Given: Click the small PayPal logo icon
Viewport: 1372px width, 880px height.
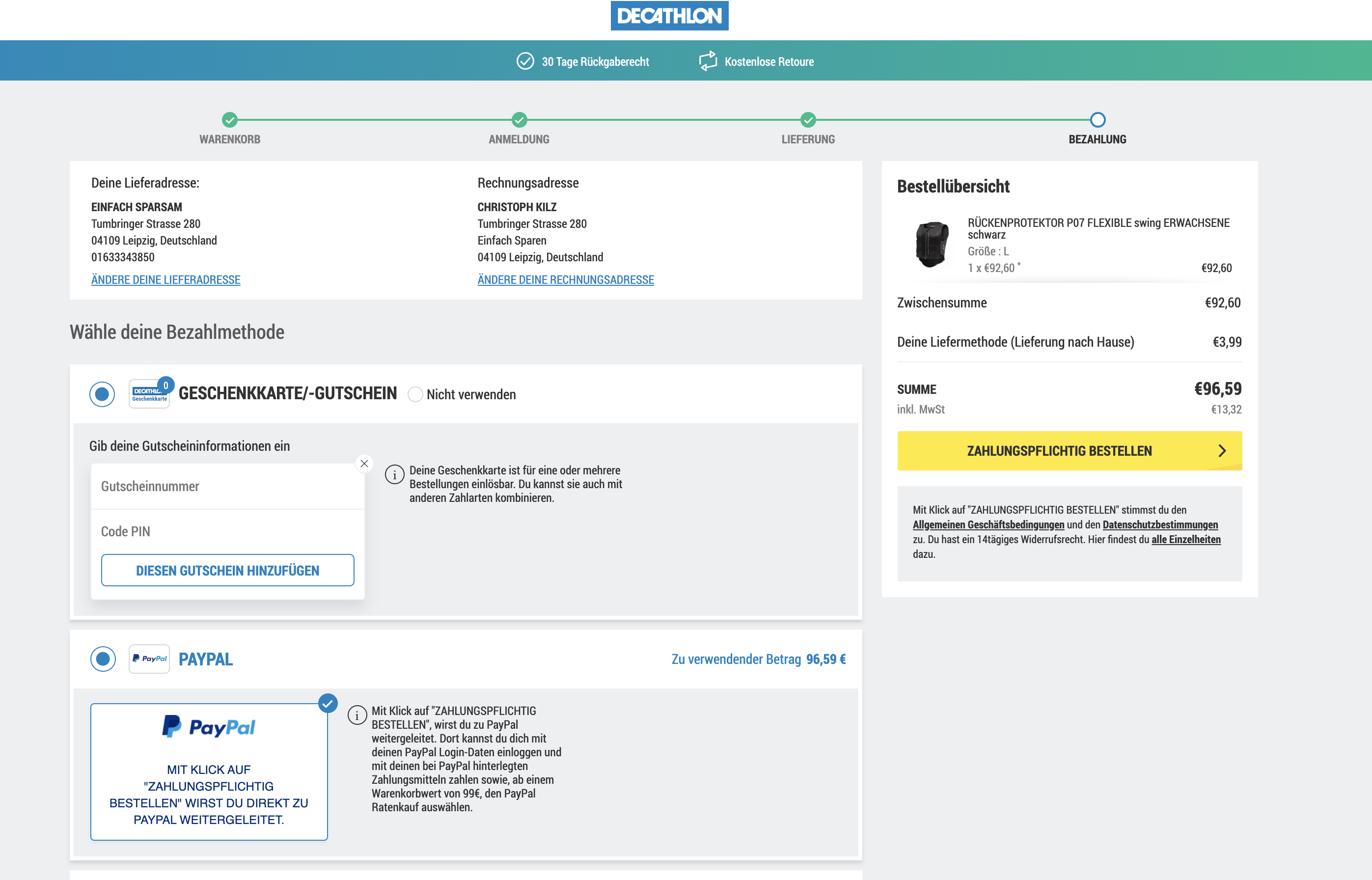Looking at the screenshot, I should point(149,659).
